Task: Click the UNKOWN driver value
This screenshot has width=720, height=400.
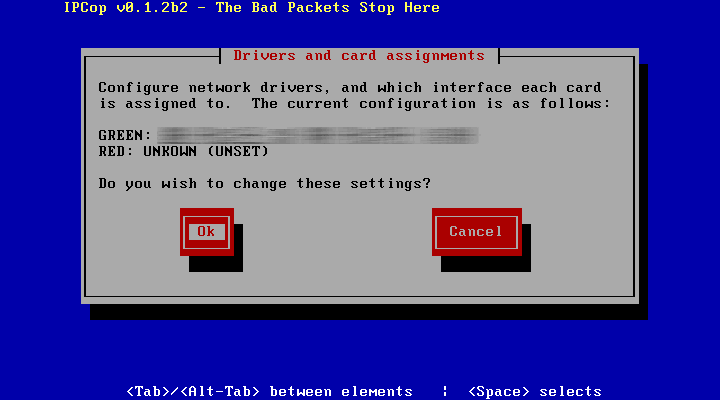Action: click(x=170, y=152)
